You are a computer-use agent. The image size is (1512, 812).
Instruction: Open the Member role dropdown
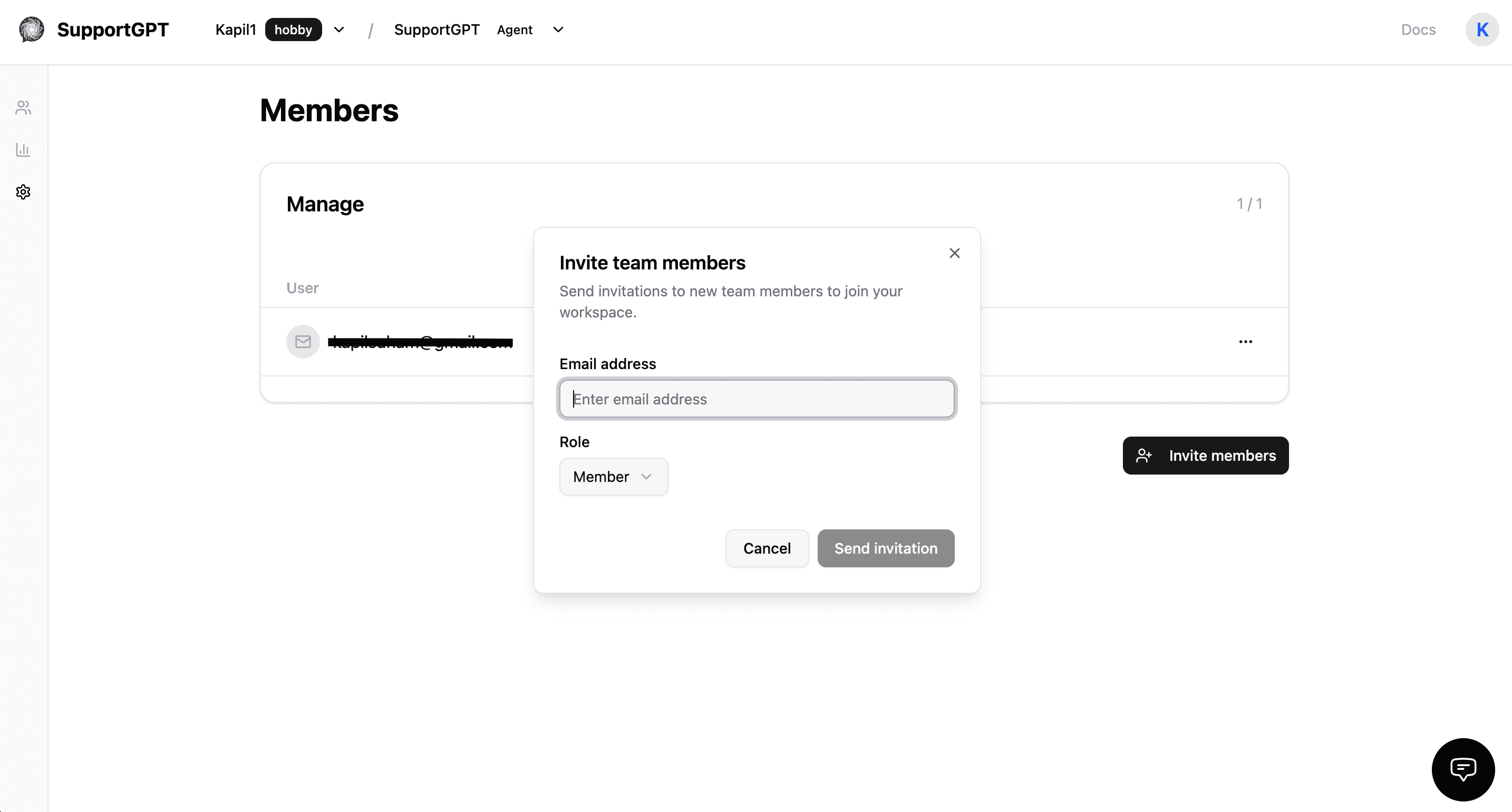tap(613, 477)
